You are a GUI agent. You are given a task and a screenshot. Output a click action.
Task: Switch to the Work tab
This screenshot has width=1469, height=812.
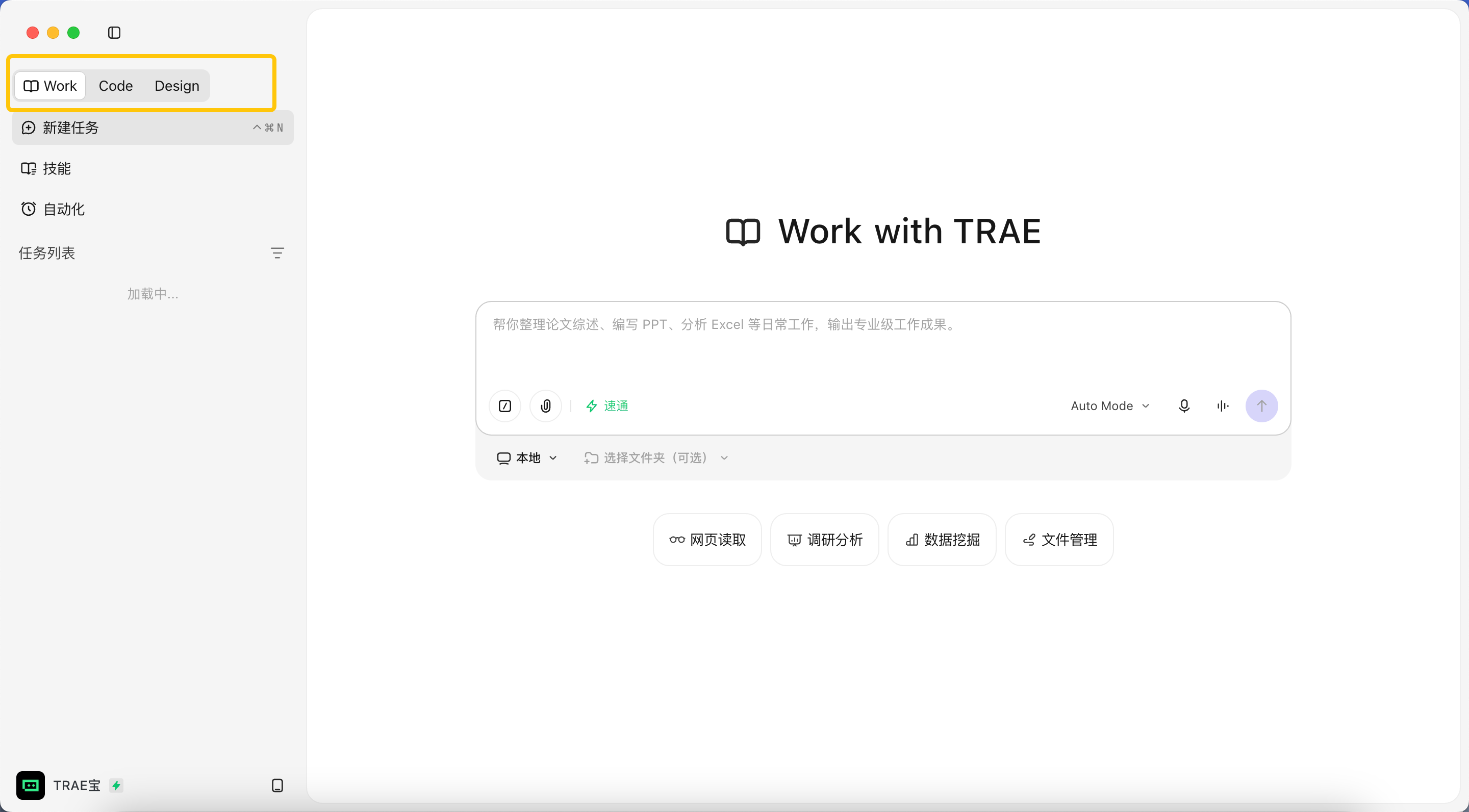tap(50, 86)
